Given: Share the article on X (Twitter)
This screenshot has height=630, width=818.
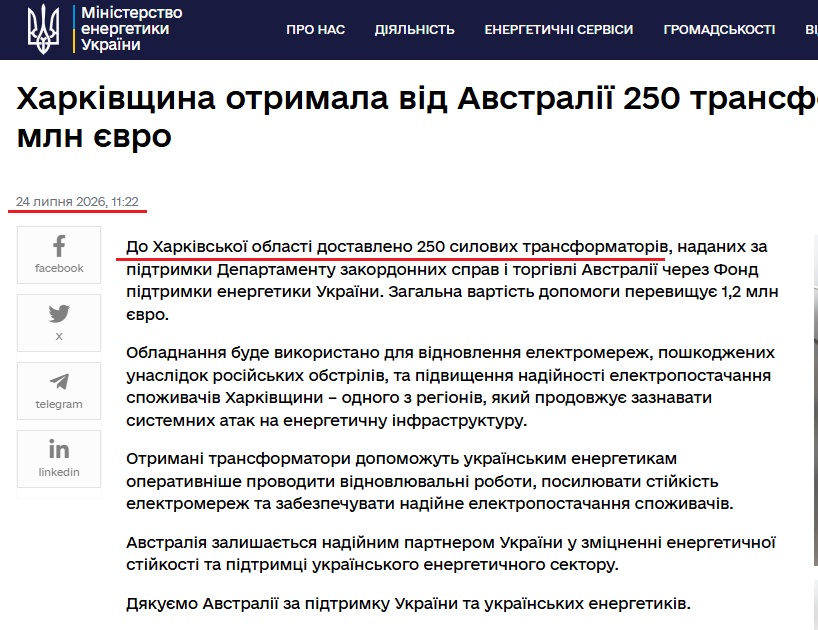Looking at the screenshot, I should 59,323.
